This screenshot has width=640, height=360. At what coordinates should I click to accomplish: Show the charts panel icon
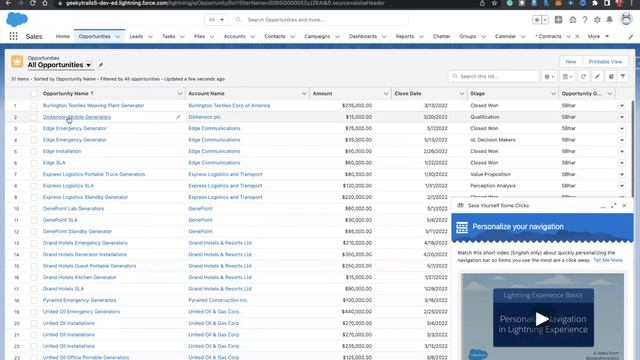click(x=611, y=76)
